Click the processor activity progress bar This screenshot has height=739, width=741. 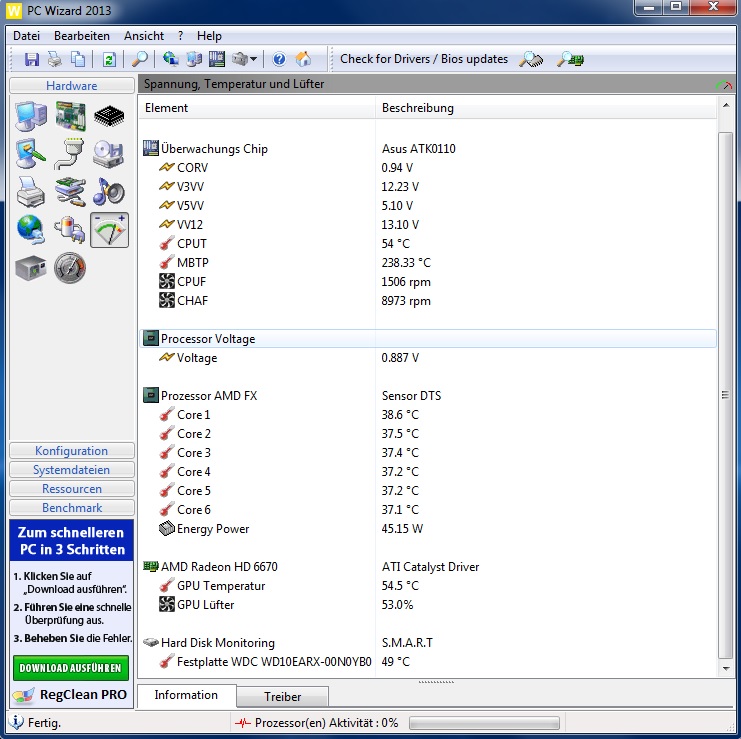point(484,722)
